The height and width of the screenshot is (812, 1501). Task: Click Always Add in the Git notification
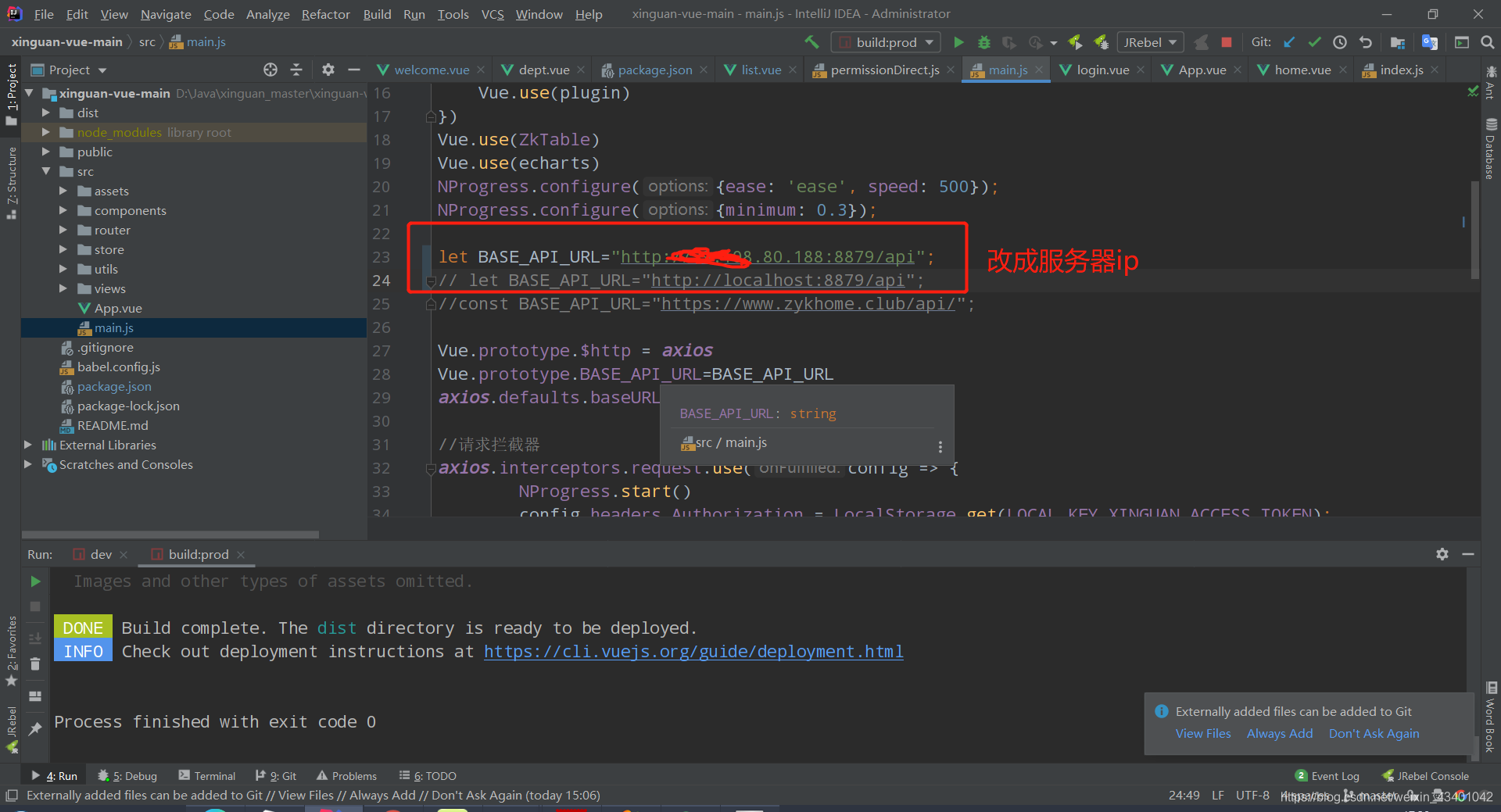pyautogui.click(x=1280, y=733)
